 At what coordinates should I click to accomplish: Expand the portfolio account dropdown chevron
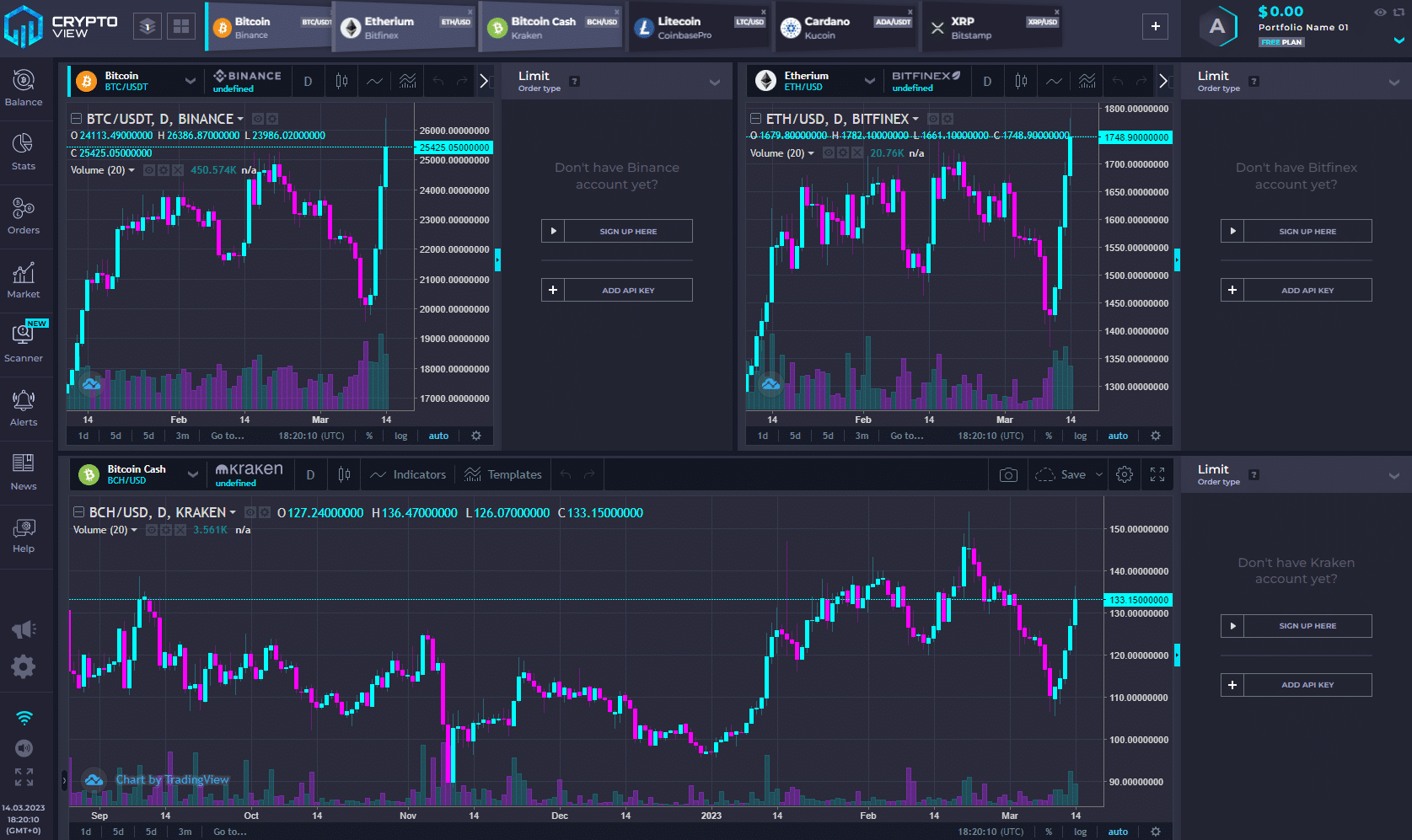pyautogui.click(x=1399, y=40)
